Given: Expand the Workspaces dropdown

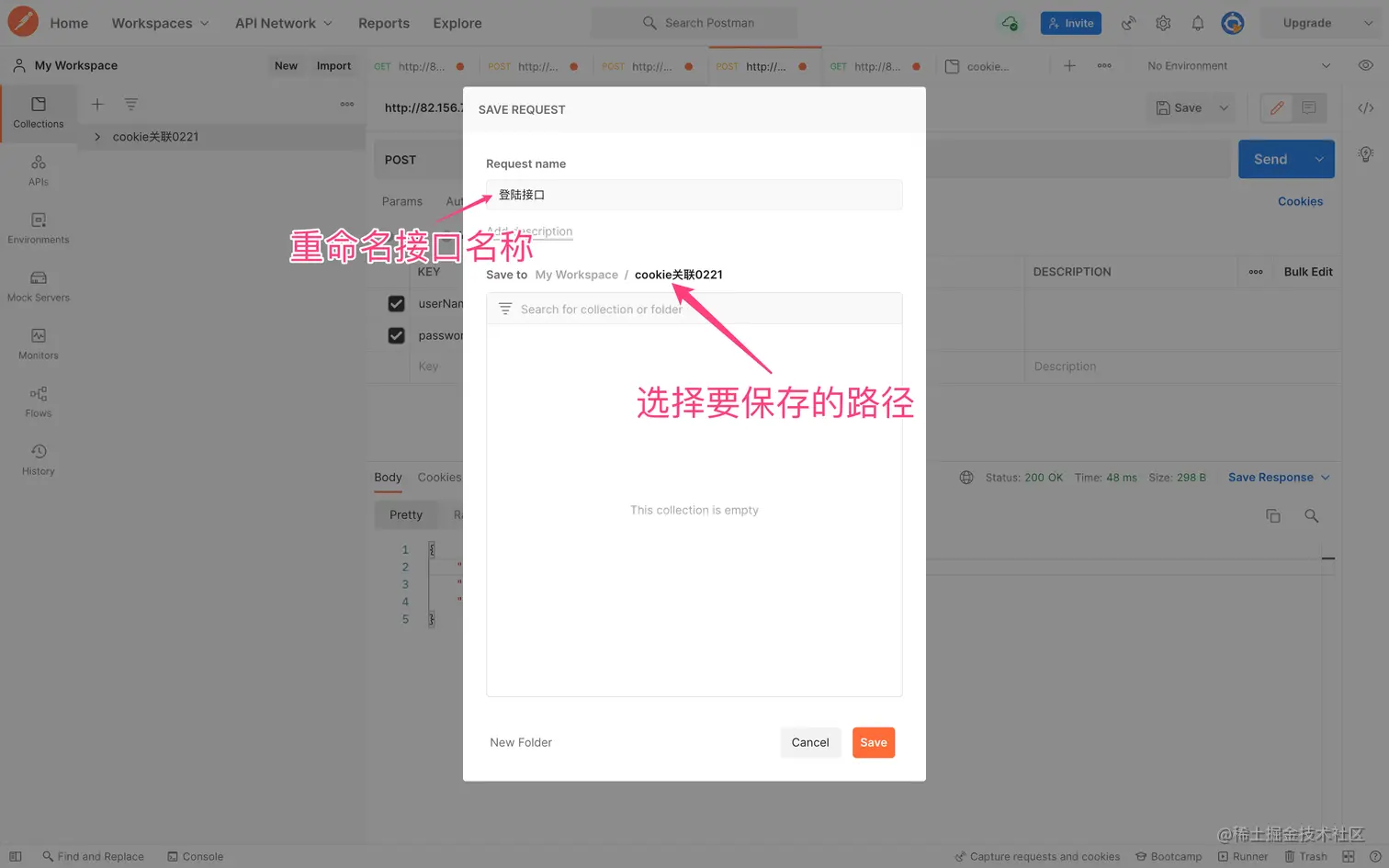Looking at the screenshot, I should pos(161,23).
